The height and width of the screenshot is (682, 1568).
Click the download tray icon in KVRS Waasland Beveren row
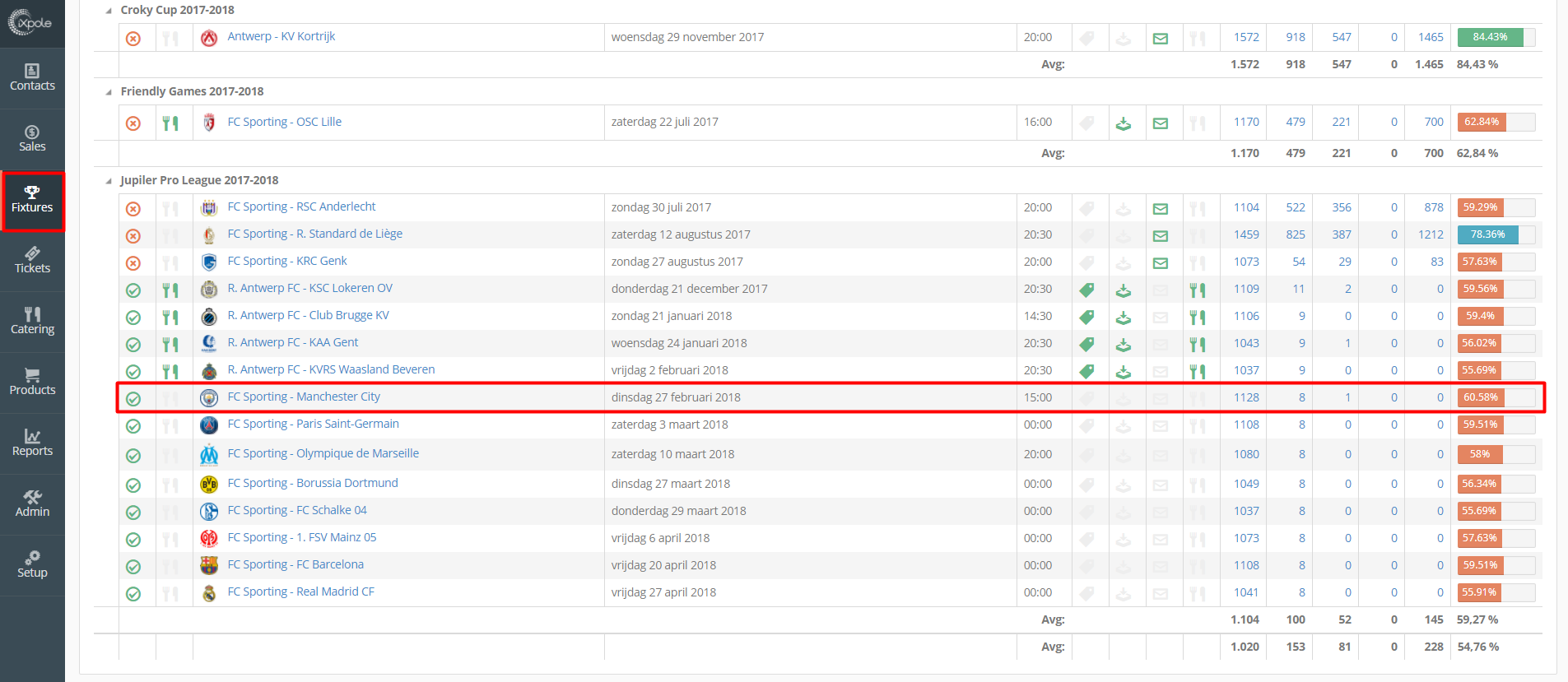click(x=1124, y=372)
